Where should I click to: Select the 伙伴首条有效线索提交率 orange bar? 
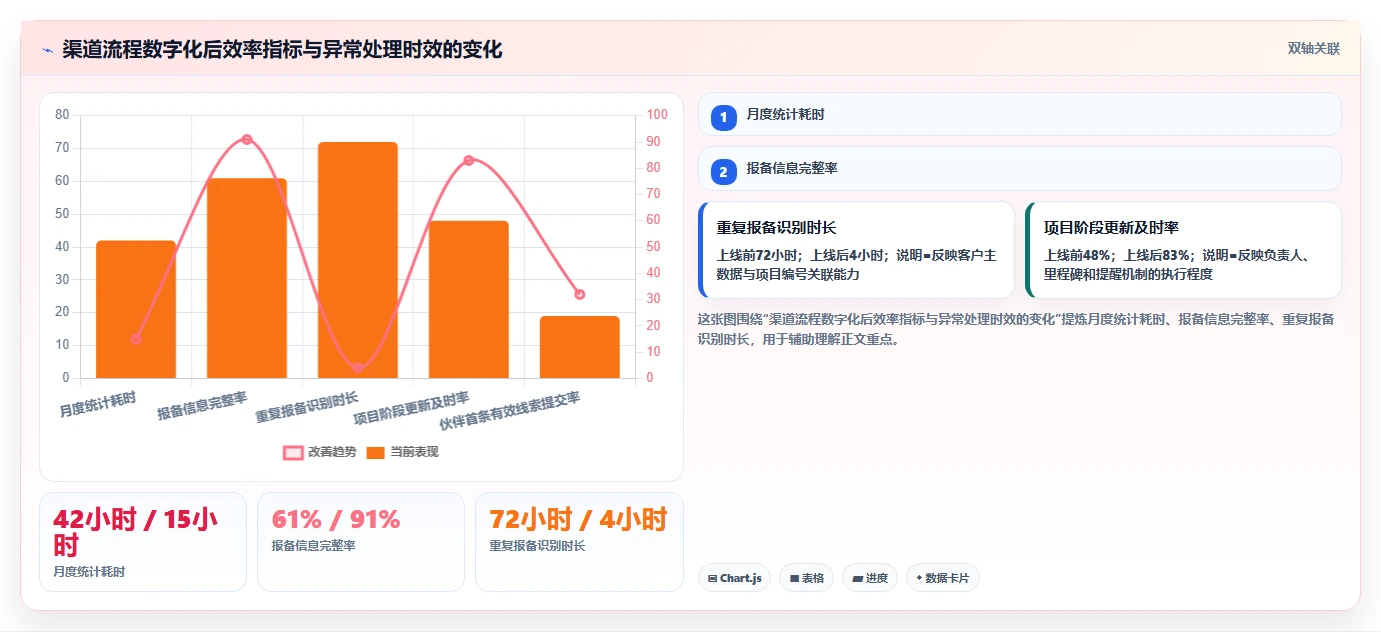click(580, 347)
